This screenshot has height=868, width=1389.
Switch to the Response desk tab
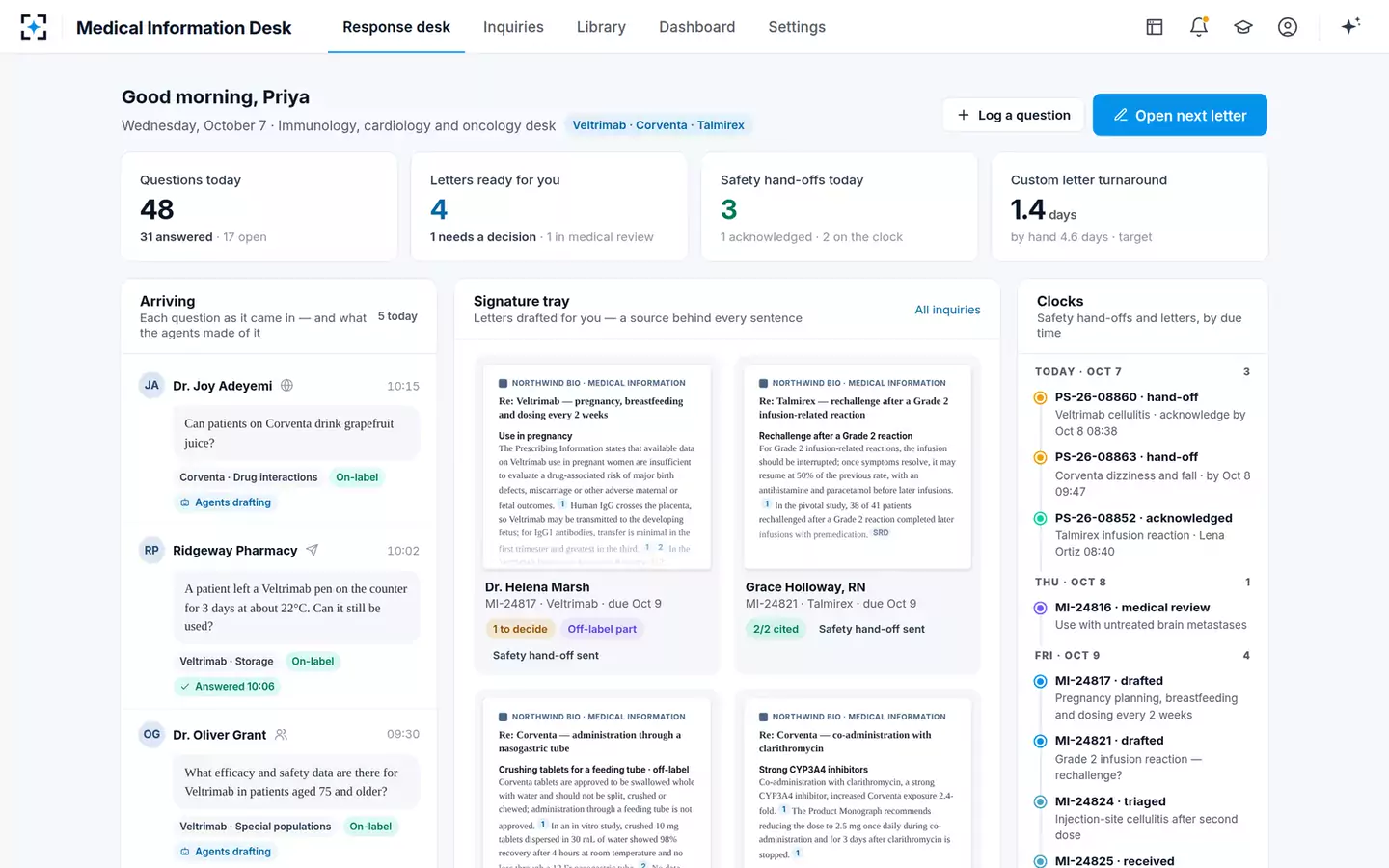coord(396,27)
